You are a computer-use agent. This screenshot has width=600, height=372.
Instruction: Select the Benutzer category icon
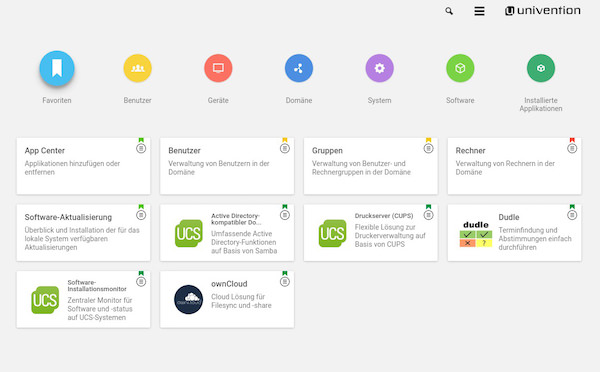coord(137,68)
